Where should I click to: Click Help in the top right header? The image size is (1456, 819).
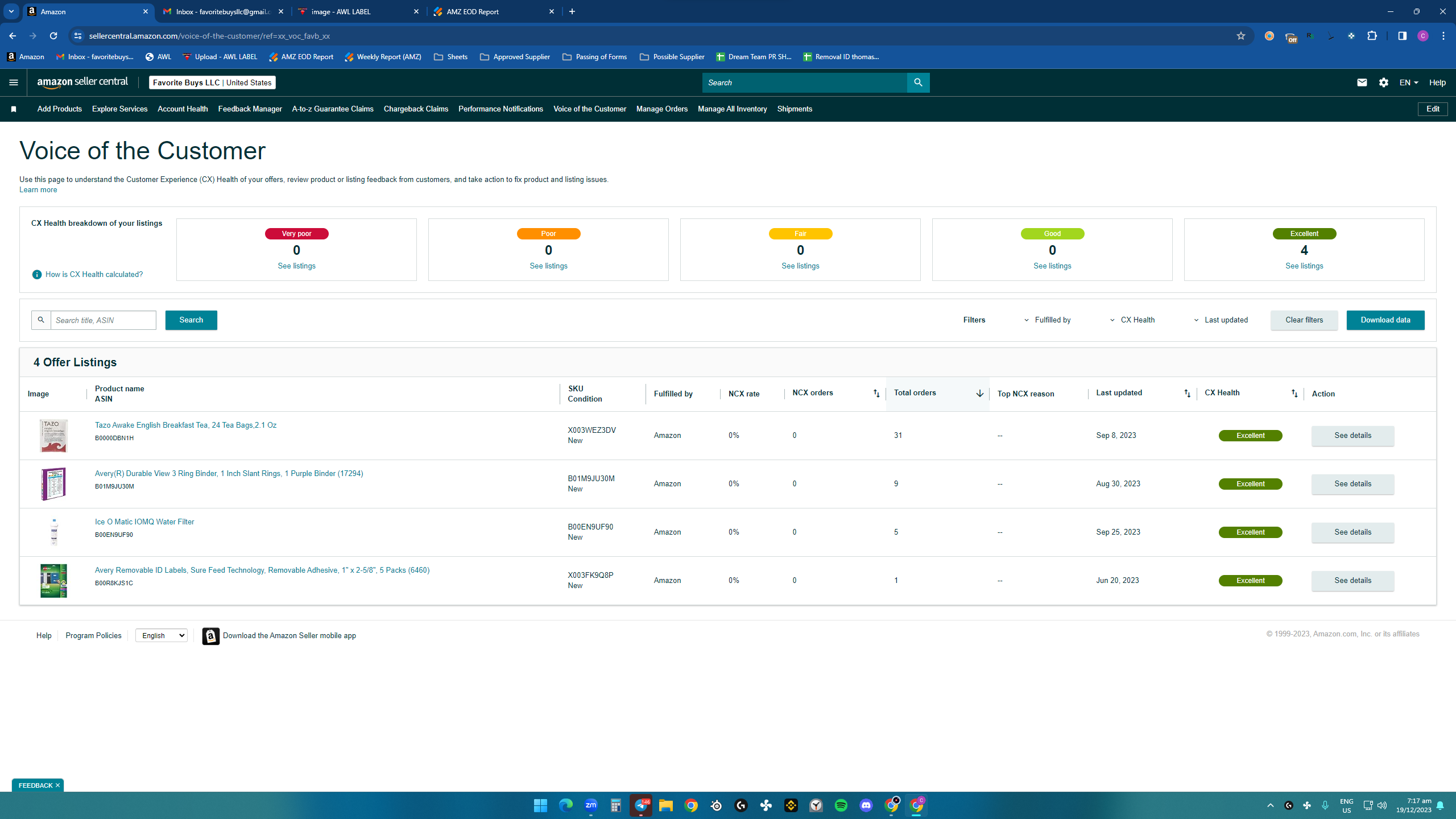click(x=1437, y=82)
